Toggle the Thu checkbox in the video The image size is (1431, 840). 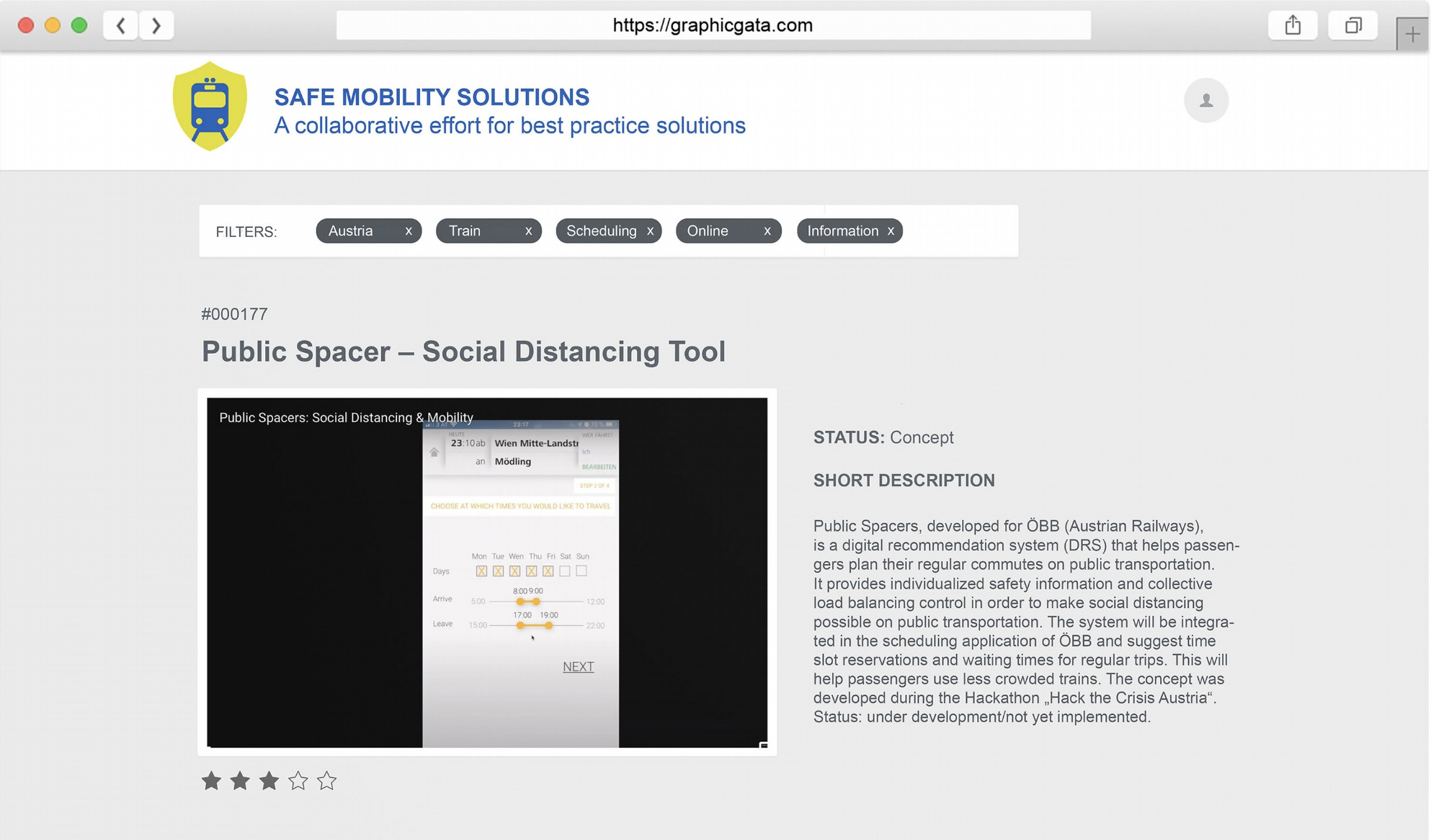coord(531,571)
